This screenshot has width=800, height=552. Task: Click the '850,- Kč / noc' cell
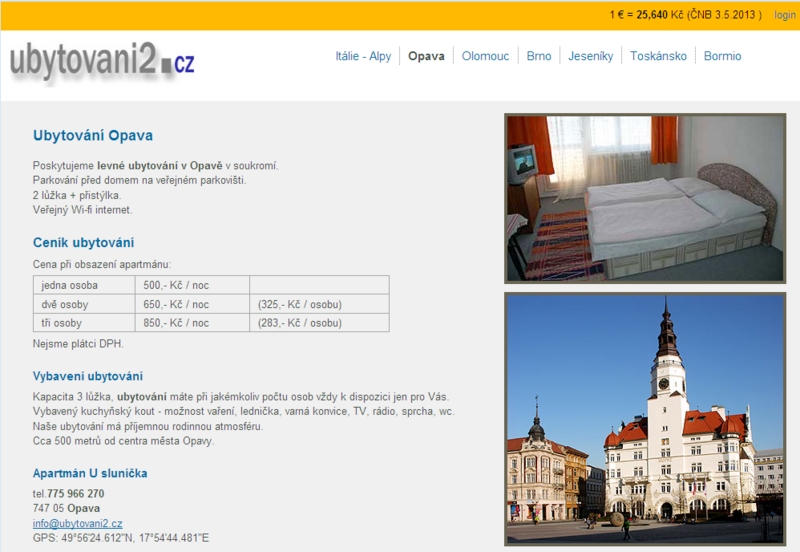pyautogui.click(x=192, y=323)
